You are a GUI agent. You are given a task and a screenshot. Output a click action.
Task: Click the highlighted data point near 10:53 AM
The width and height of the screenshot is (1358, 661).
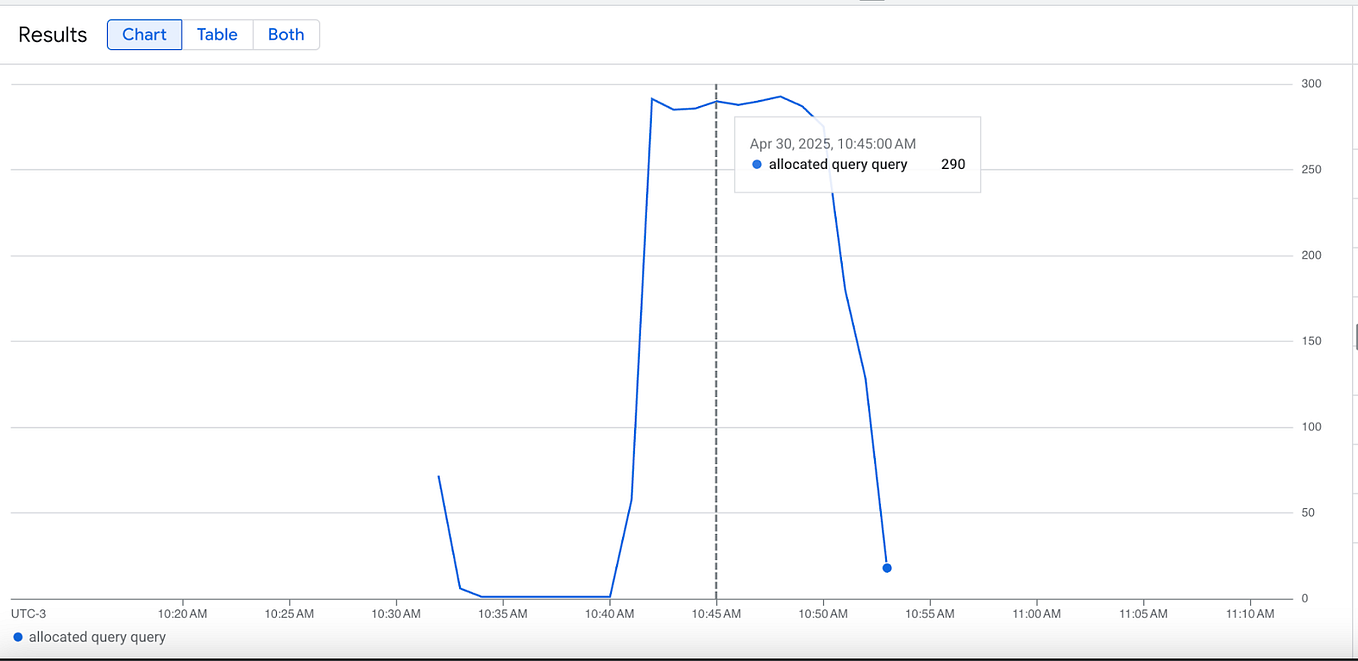point(886,567)
